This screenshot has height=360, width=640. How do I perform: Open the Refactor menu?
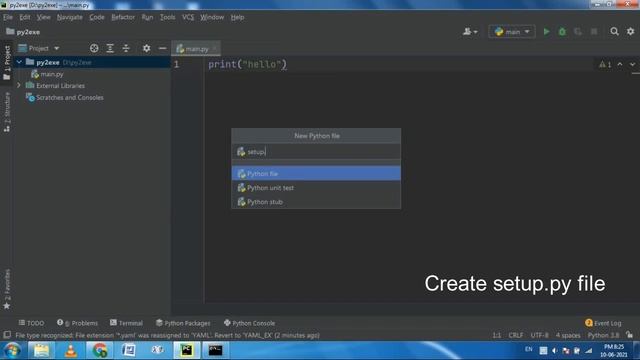[123, 17]
